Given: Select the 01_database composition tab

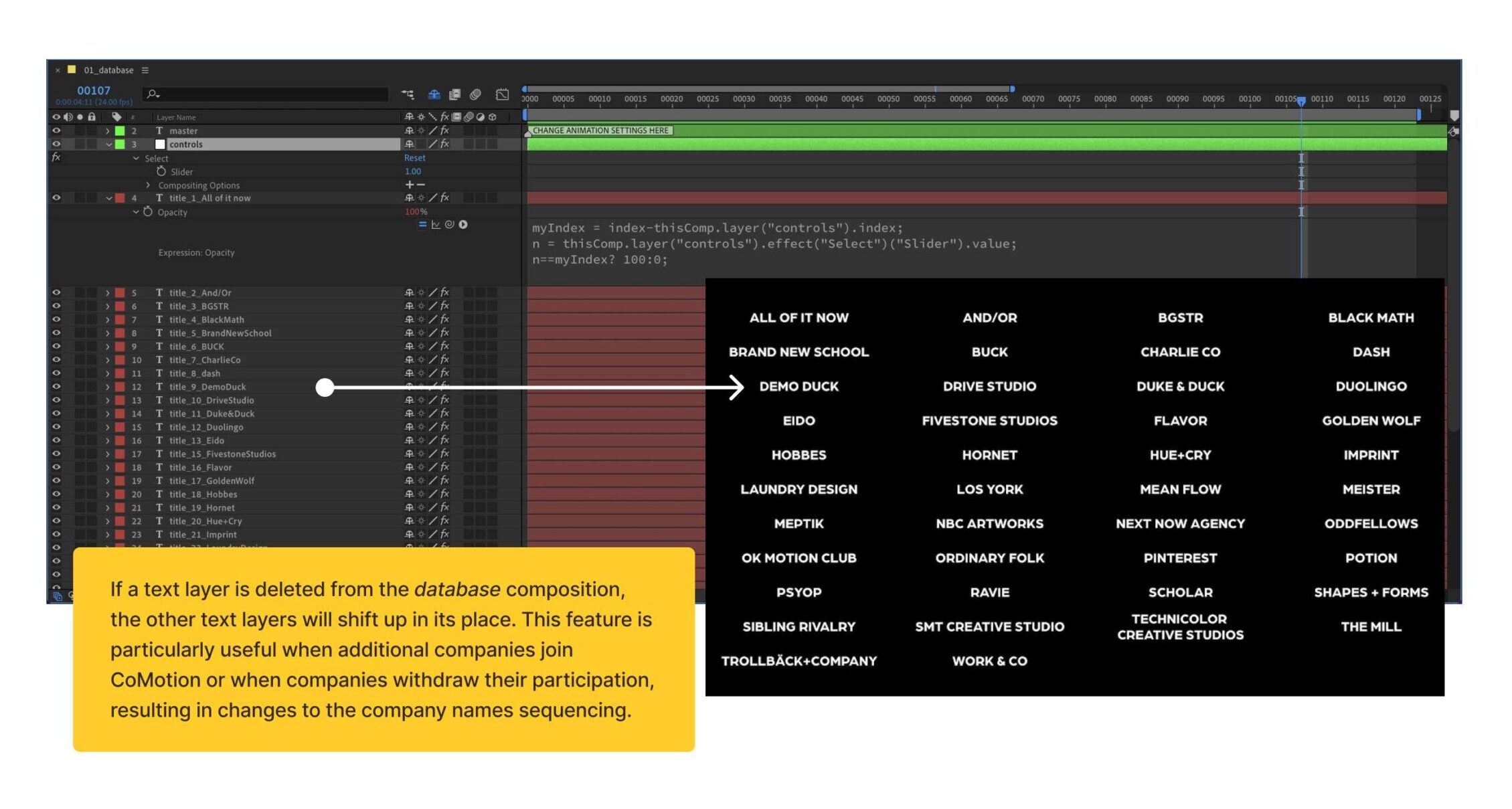Looking at the screenshot, I should (x=108, y=70).
